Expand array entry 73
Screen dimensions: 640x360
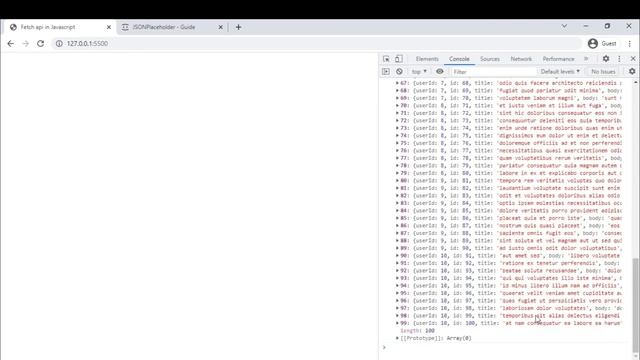397,128
